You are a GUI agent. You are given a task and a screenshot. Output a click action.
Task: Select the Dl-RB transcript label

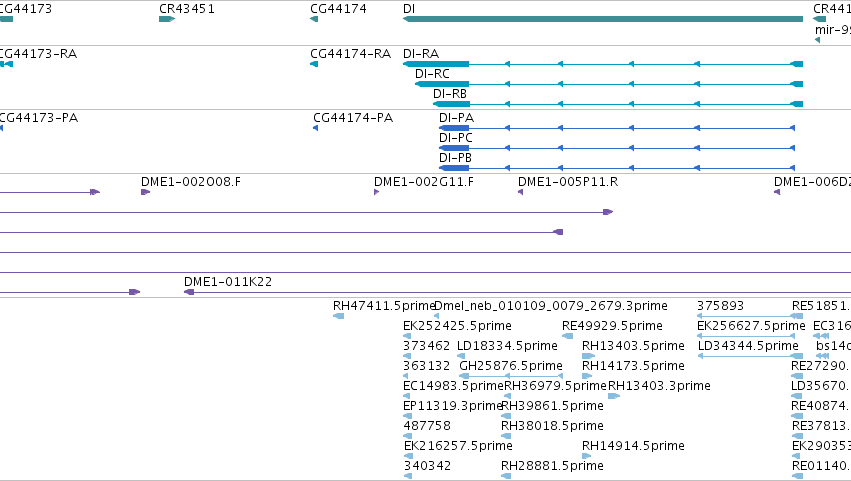(450, 94)
